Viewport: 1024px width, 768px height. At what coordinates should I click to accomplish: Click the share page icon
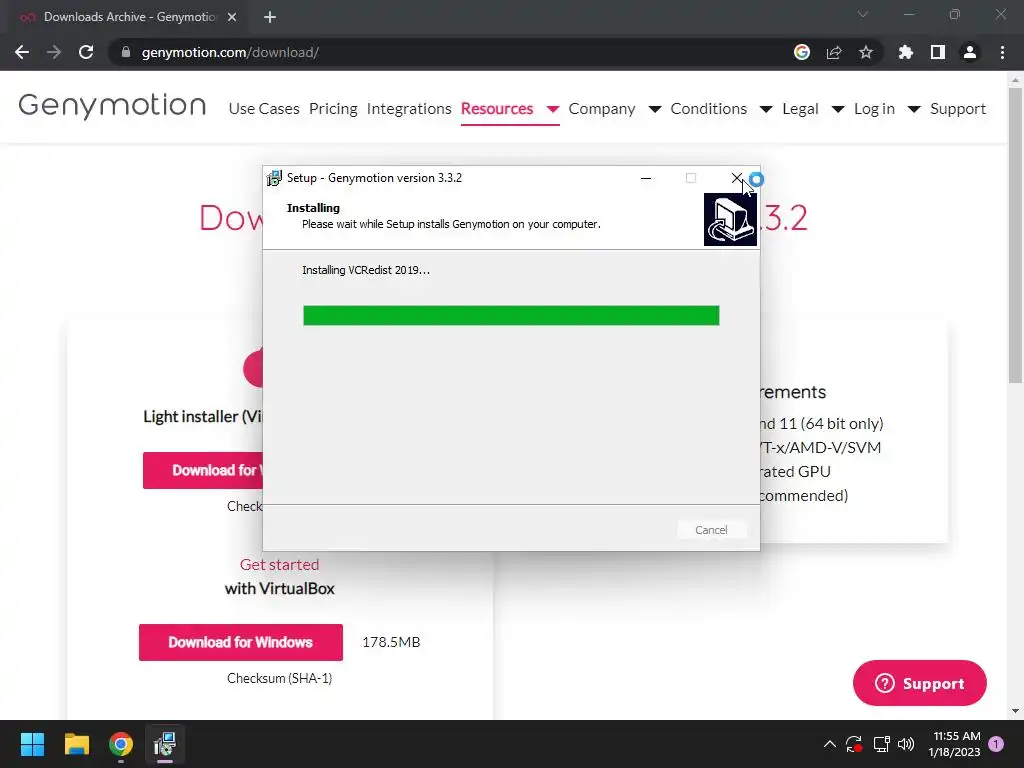point(834,52)
